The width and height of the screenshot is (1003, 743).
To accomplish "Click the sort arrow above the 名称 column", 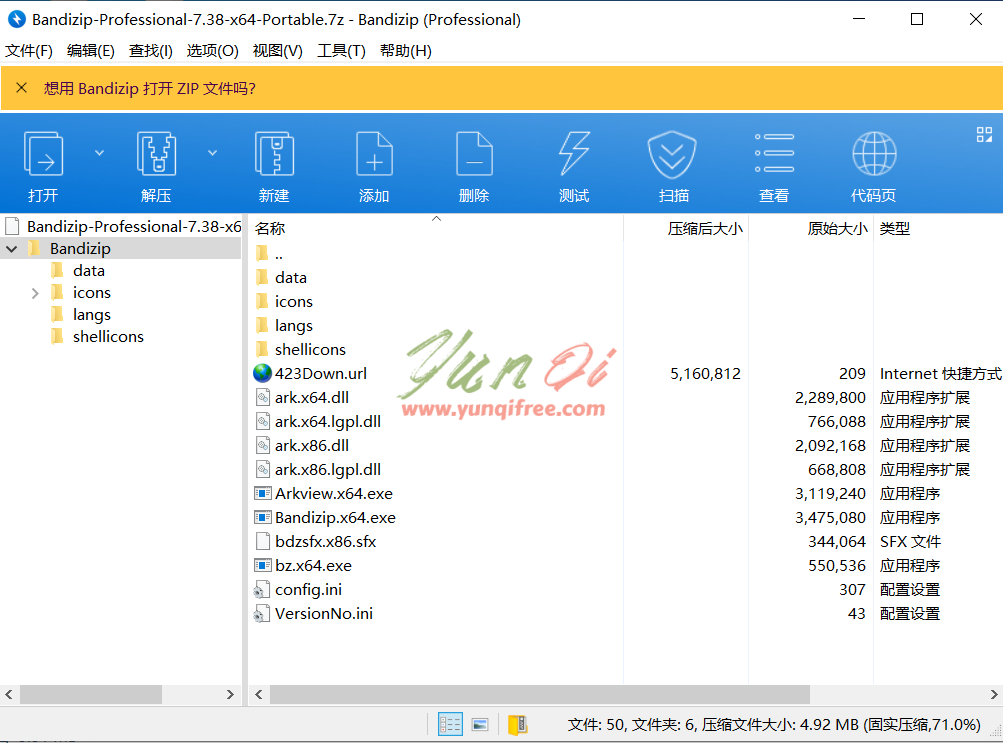I will point(436,219).
